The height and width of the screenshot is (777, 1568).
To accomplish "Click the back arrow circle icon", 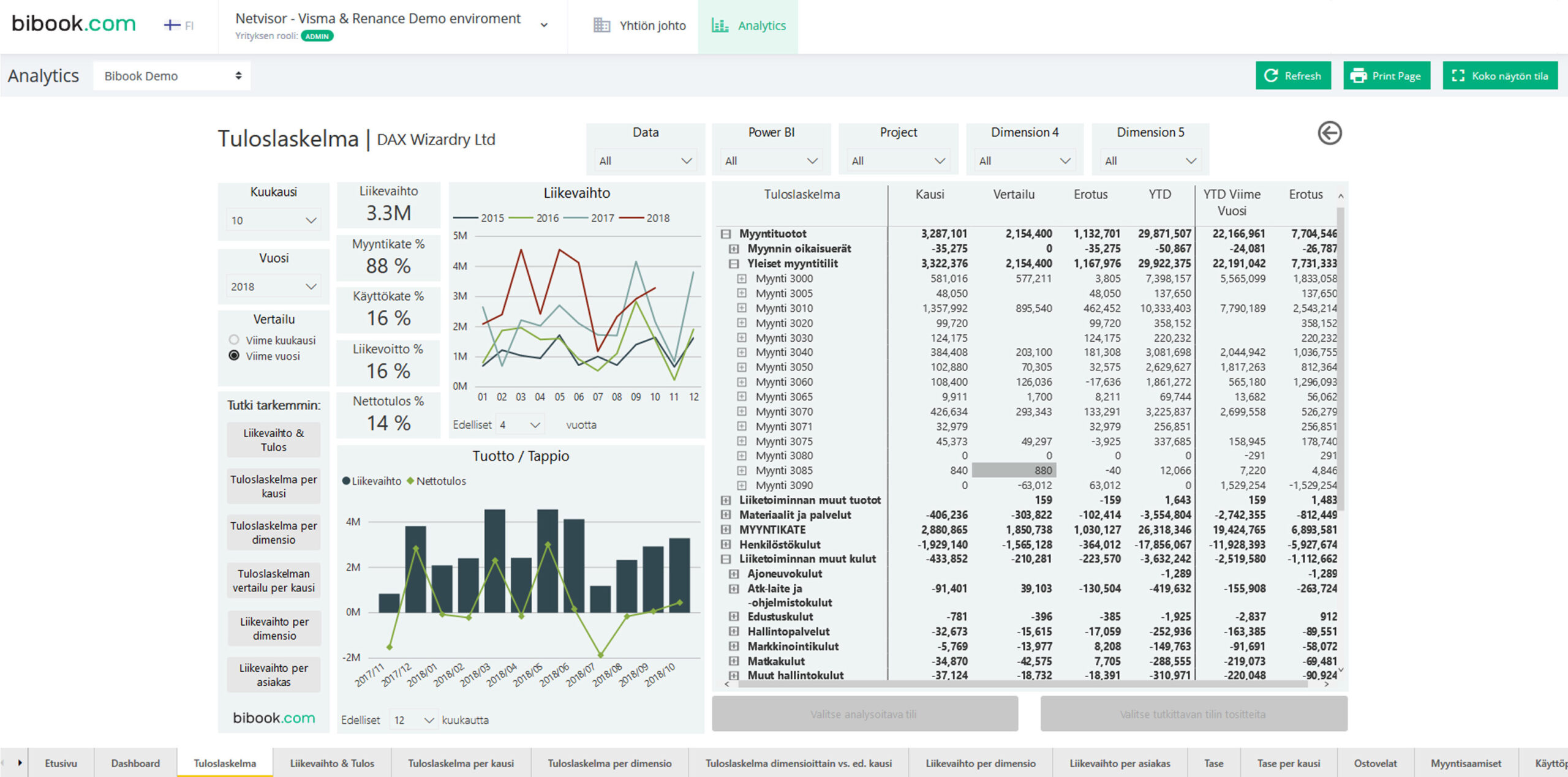I will pos(1329,133).
